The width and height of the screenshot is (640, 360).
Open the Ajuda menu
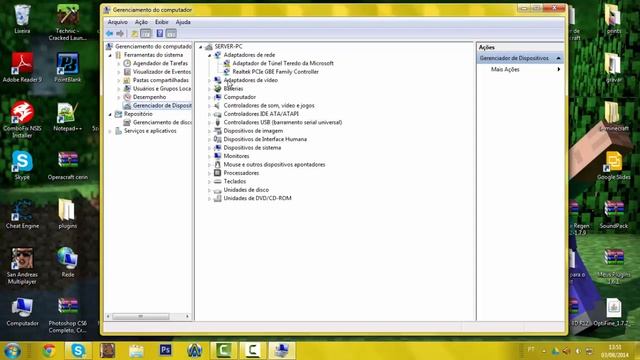183,22
